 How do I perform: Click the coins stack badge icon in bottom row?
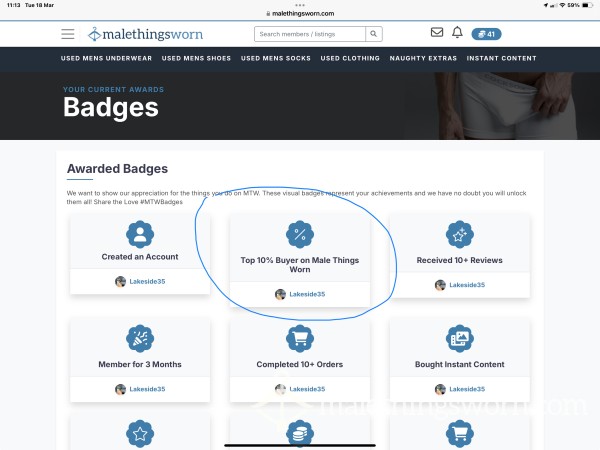(300, 434)
